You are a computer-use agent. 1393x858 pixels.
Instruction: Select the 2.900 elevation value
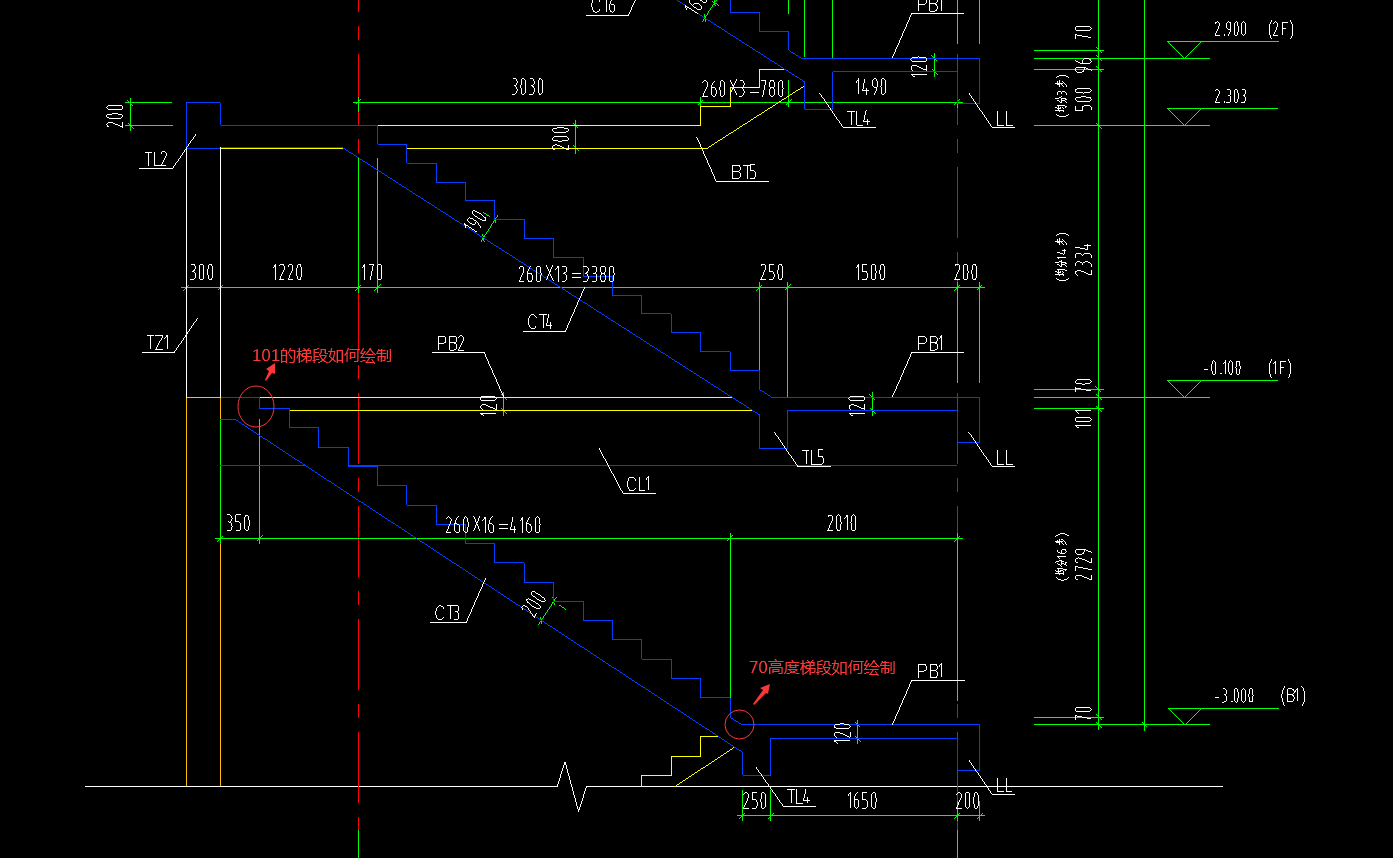click(x=1230, y=30)
